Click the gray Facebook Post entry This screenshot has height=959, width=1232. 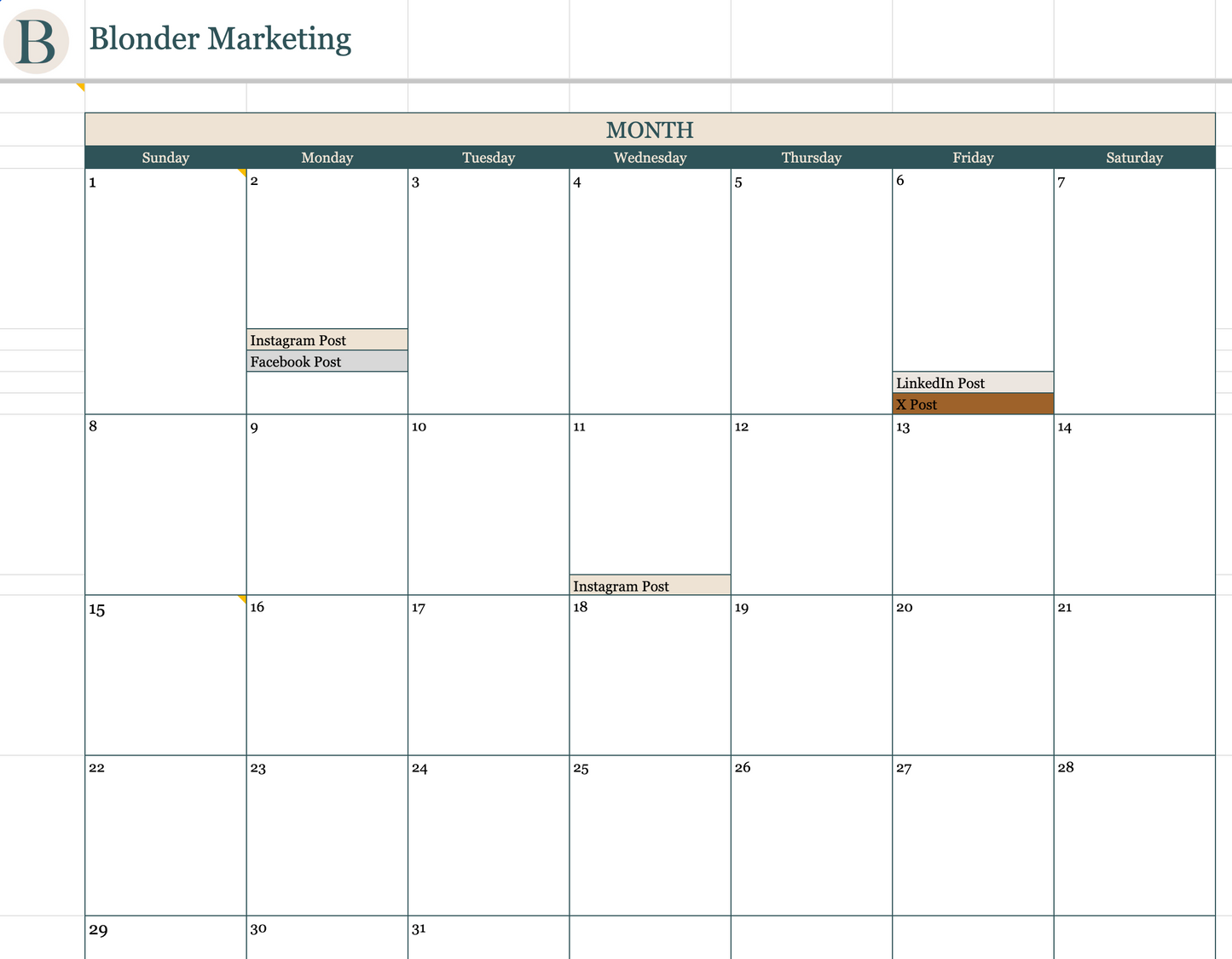click(x=327, y=361)
